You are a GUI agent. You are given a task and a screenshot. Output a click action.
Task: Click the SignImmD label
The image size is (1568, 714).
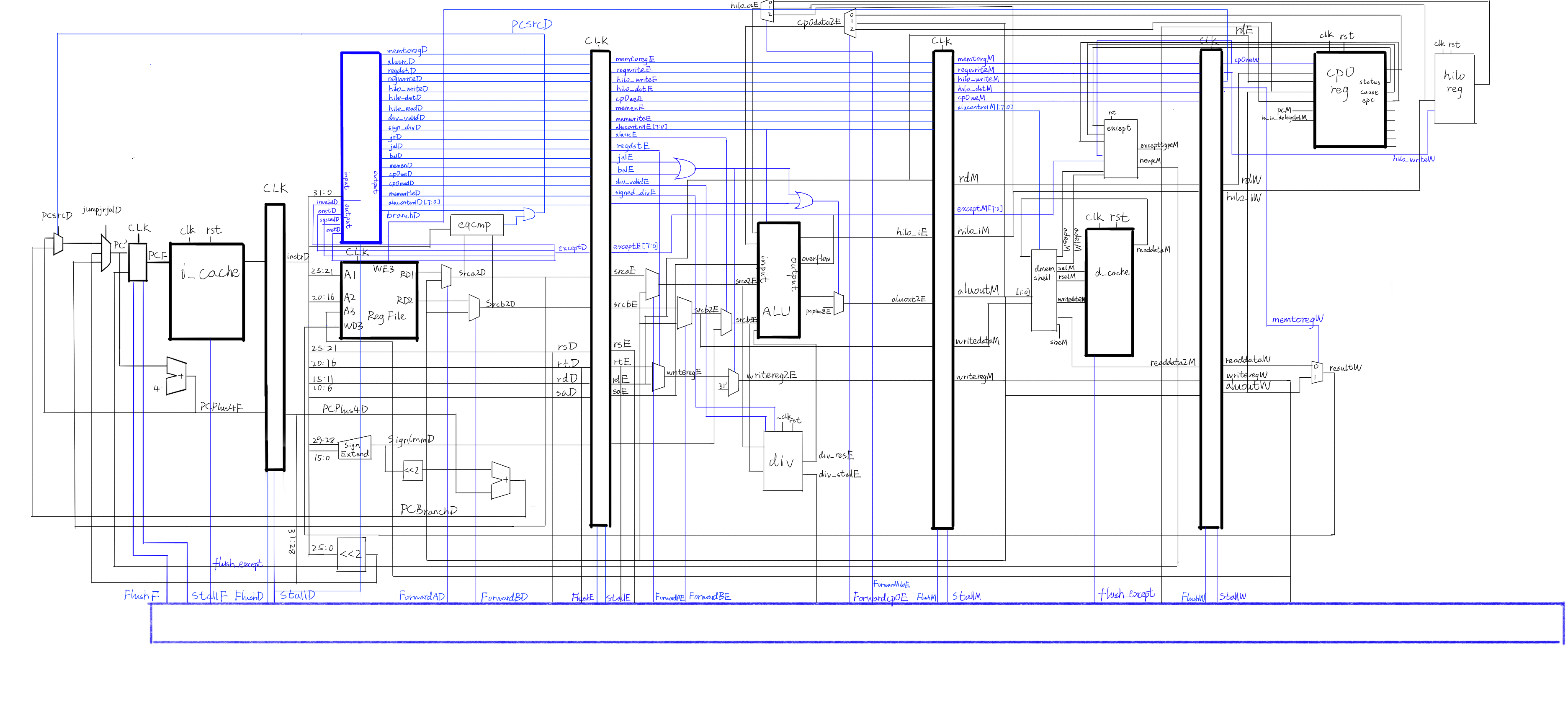412,439
